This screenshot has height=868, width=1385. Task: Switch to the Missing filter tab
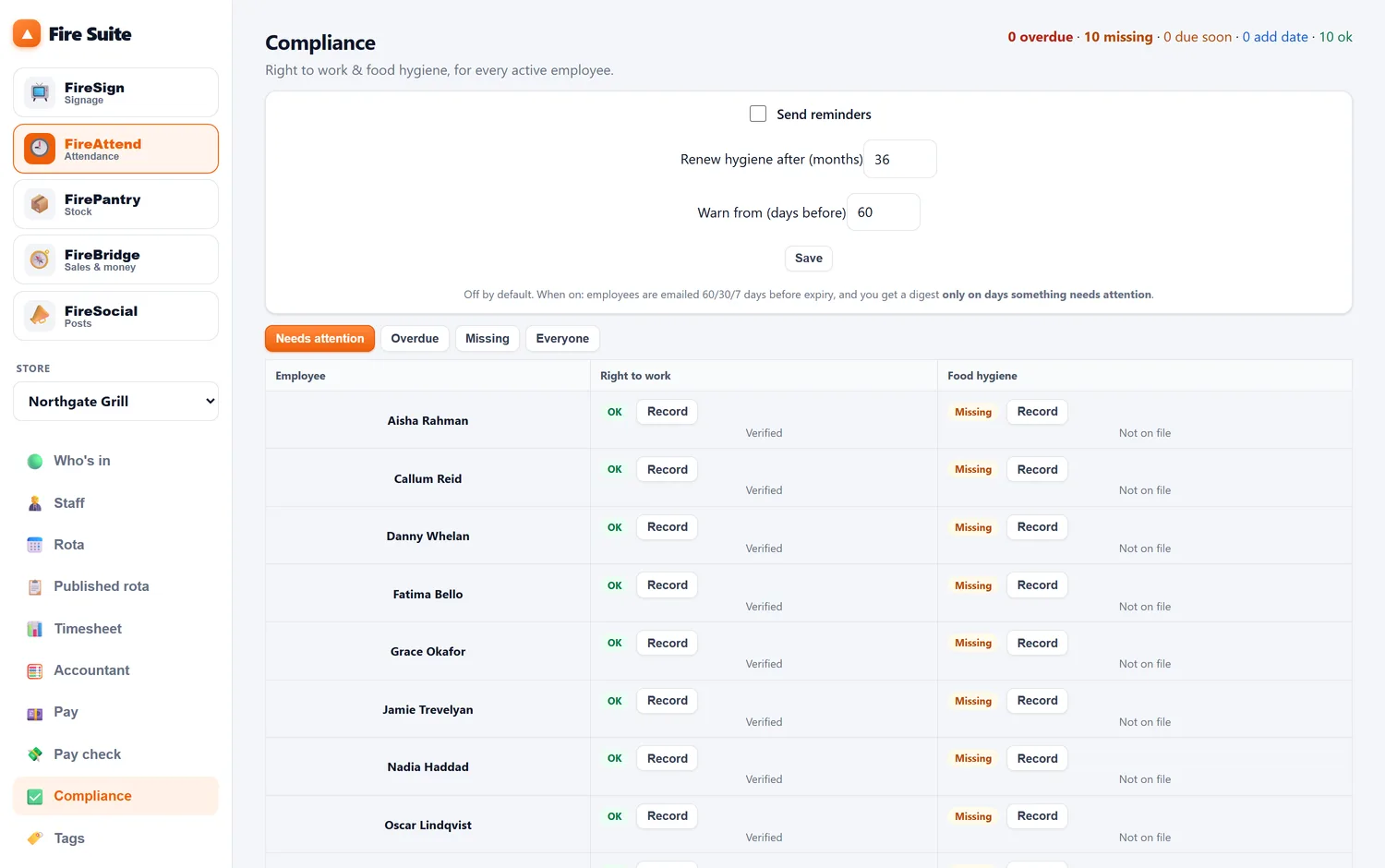pos(488,339)
